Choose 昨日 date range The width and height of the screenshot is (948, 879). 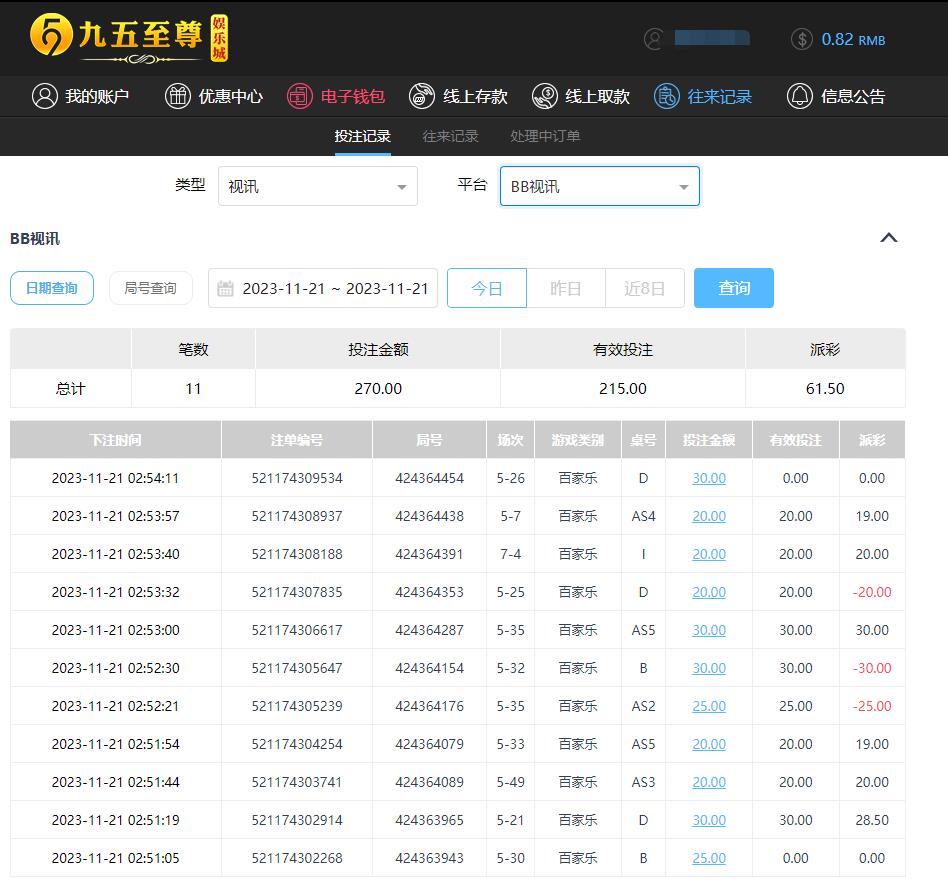[x=566, y=288]
